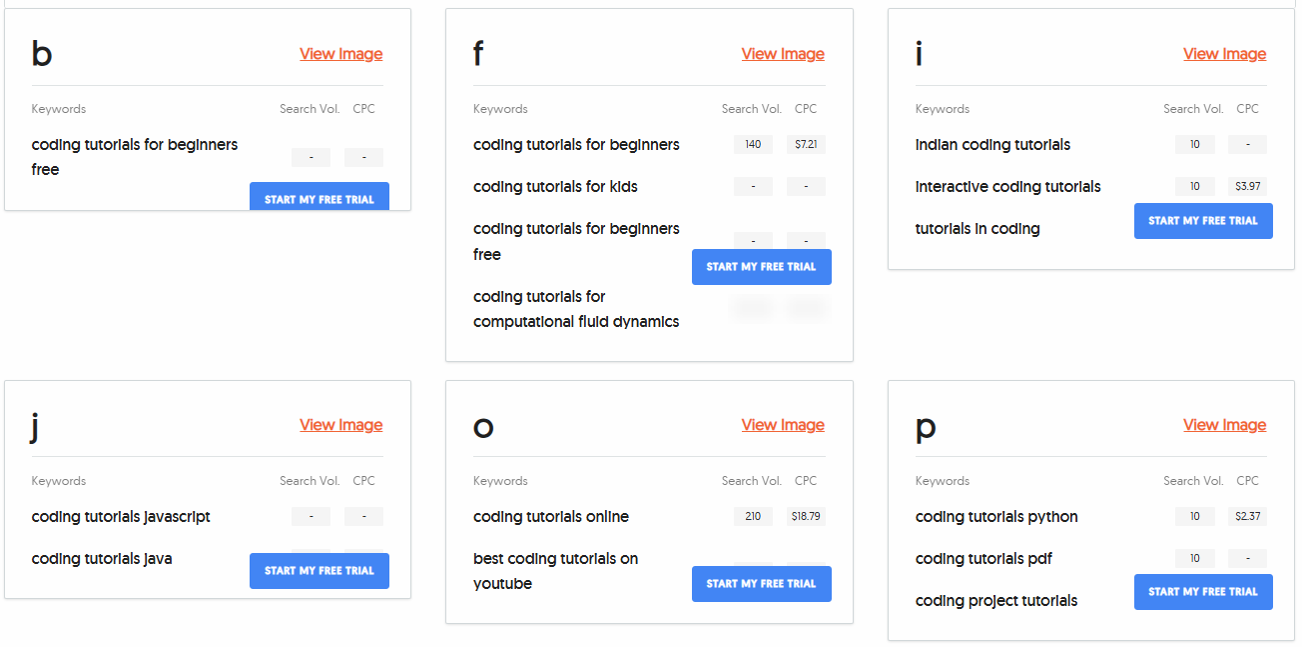This screenshot has width=1302, height=647.
Task: Click the $18.79 CPC value
Action: (805, 517)
